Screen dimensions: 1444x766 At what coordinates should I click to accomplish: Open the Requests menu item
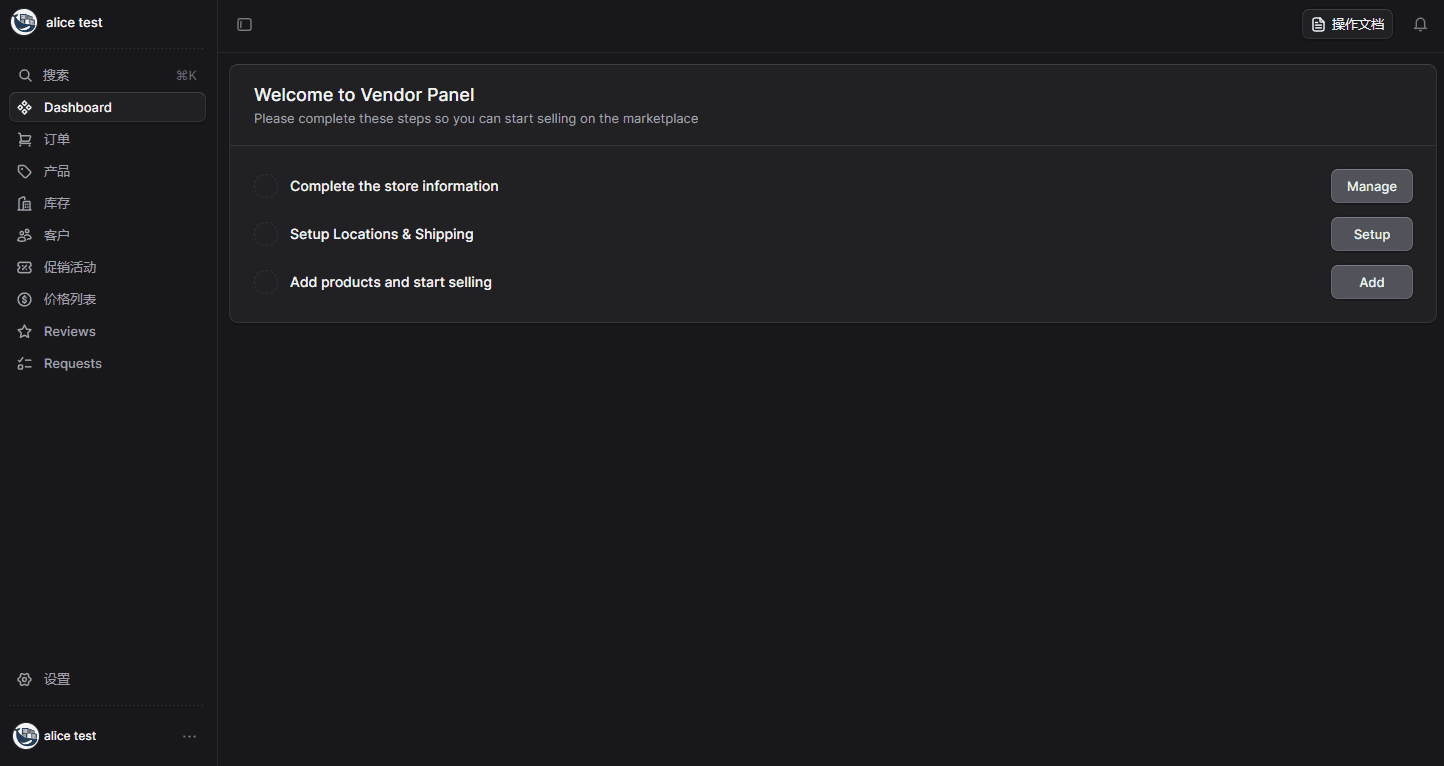[x=73, y=364]
